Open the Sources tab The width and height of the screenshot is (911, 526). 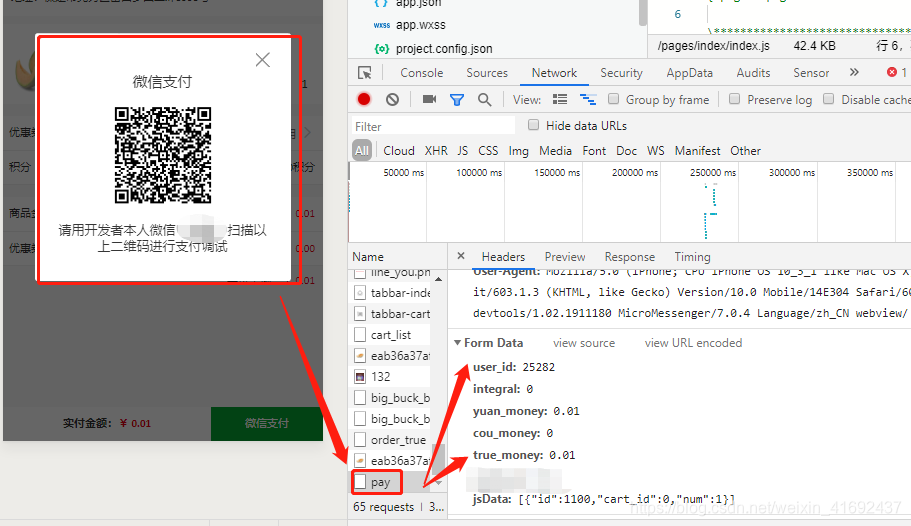(487, 73)
